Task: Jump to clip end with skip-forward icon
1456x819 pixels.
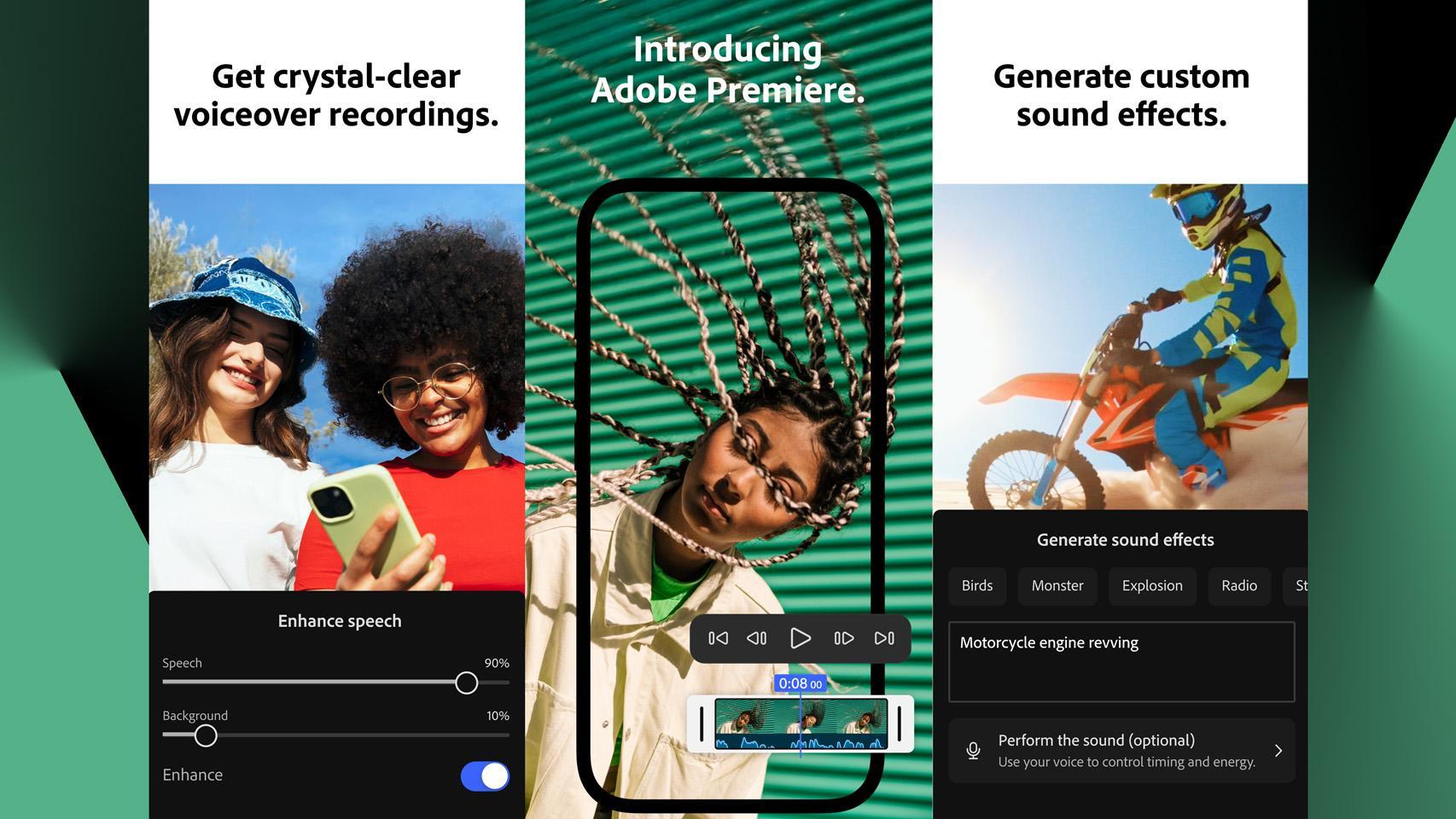Action: pos(884,638)
